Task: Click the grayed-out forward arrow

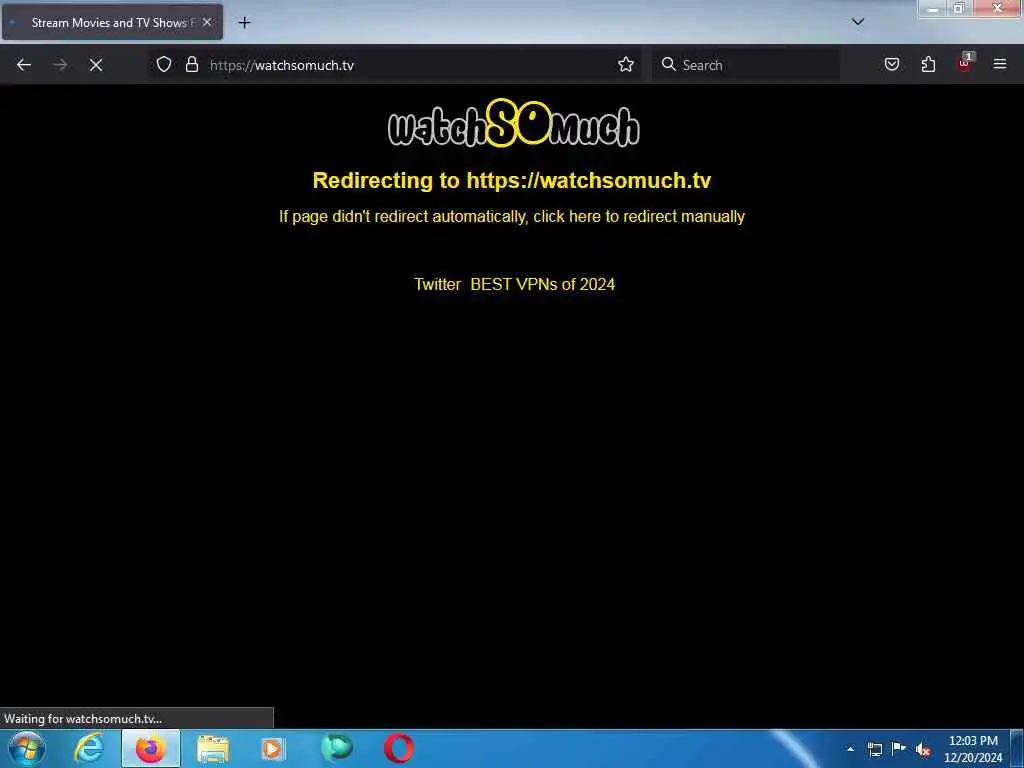Action: (x=60, y=65)
